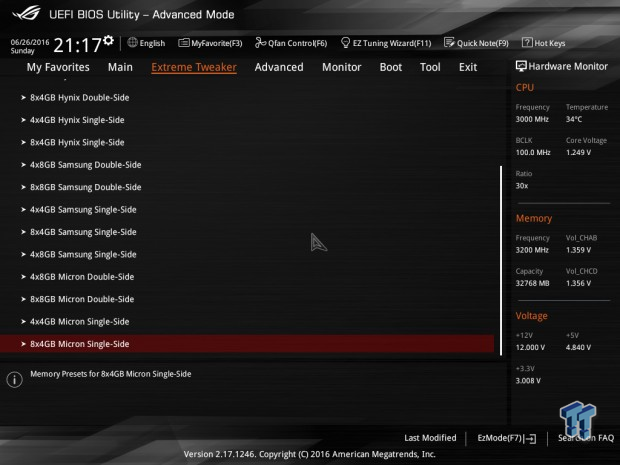620x465 pixels.
Task: Go to the Tool tab
Action: point(430,67)
